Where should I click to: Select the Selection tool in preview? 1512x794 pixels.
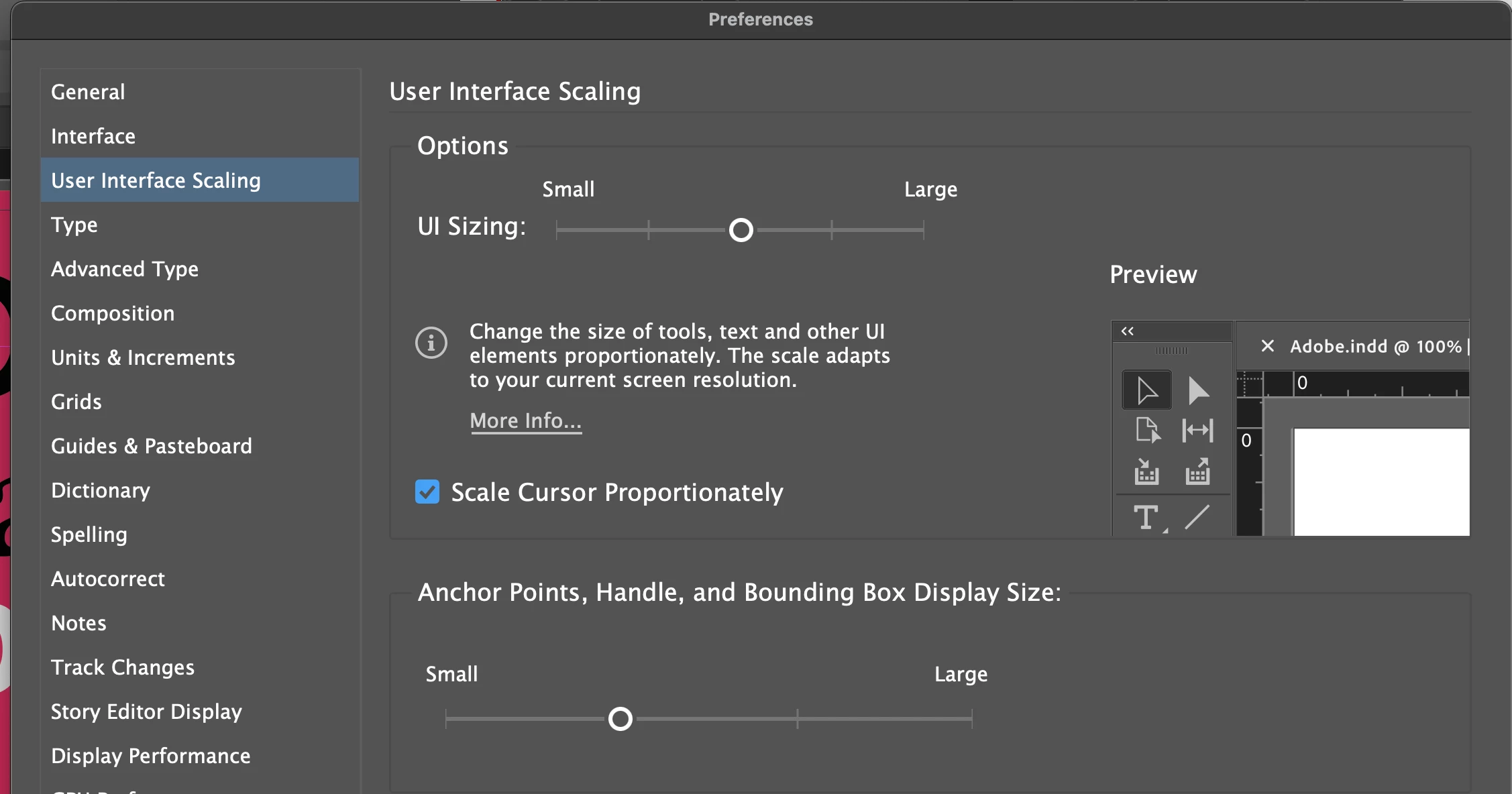(x=1146, y=390)
